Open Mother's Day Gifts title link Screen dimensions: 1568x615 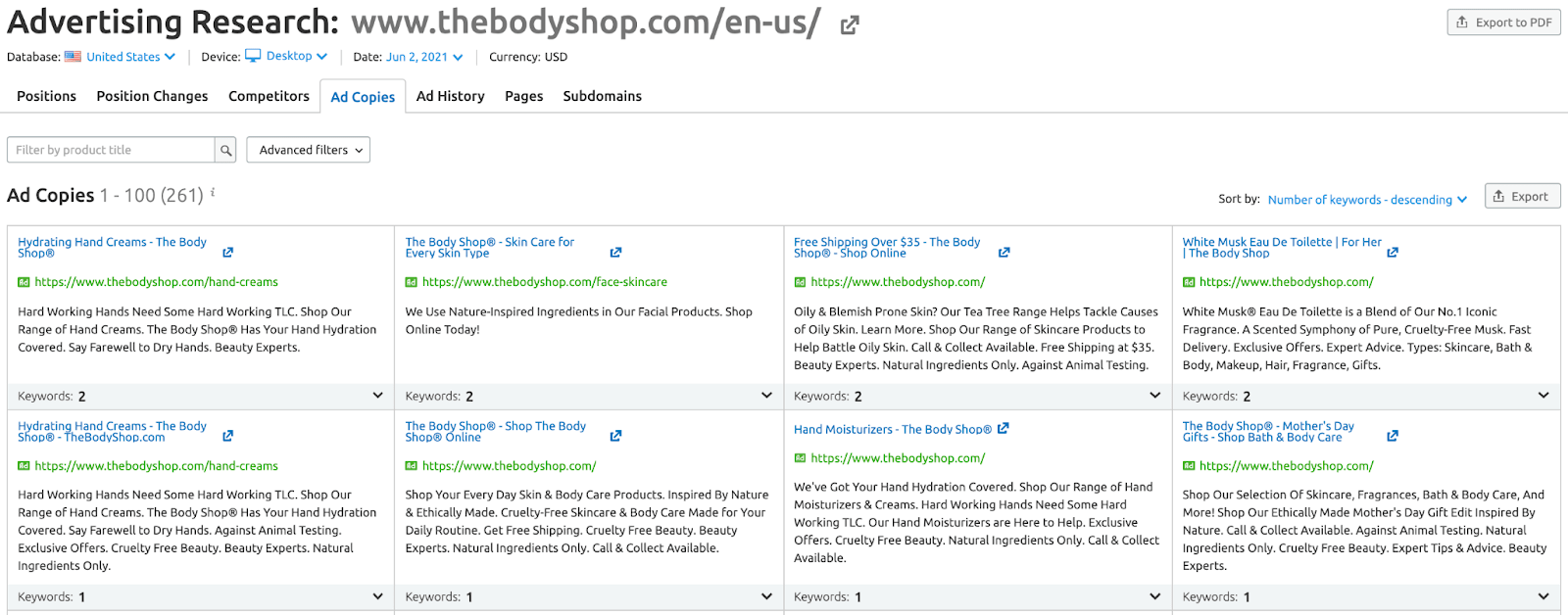coord(1268,432)
